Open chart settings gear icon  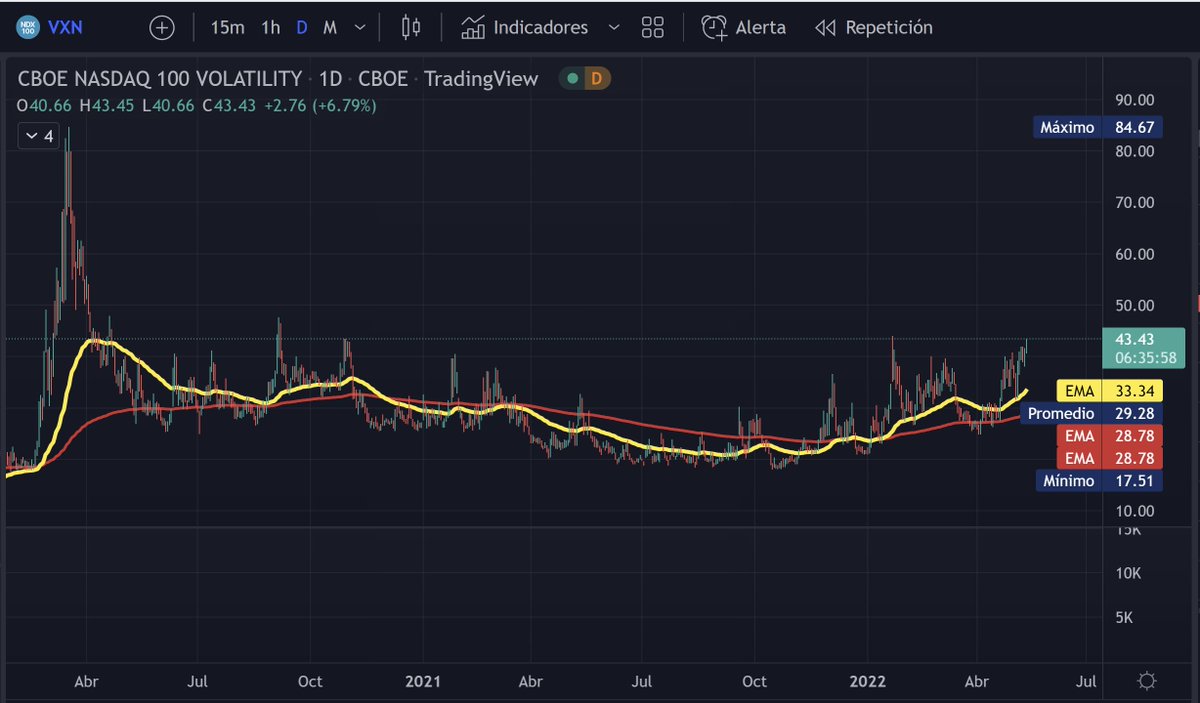[1147, 681]
